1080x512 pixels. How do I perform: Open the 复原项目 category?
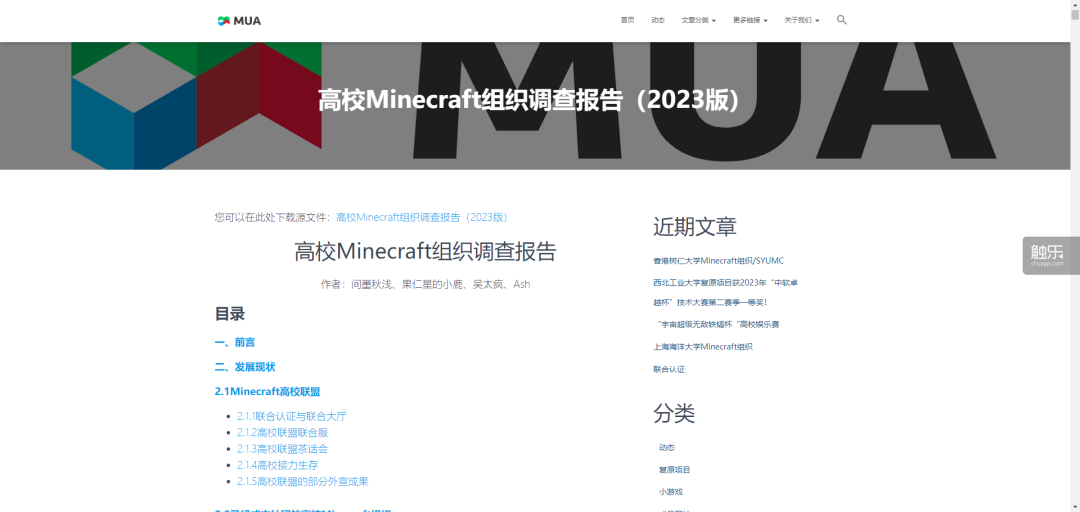[674, 470]
